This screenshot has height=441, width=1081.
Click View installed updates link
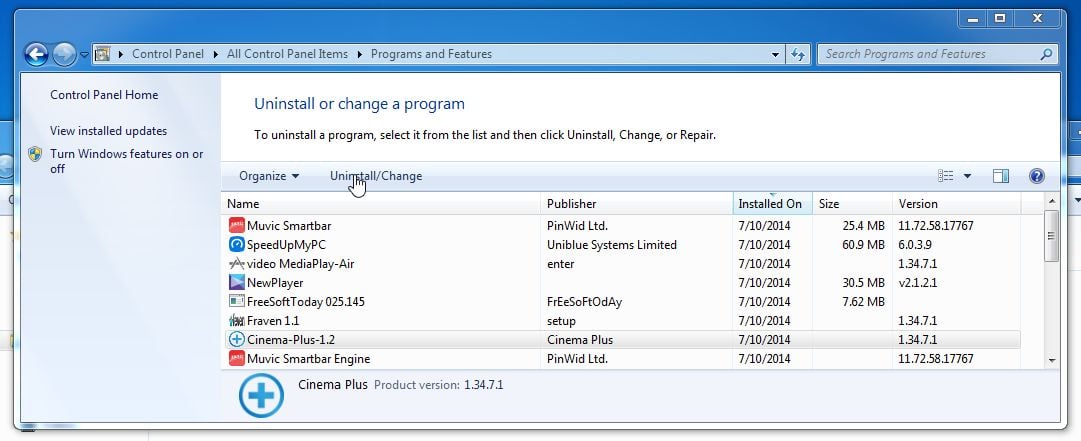click(x=108, y=131)
